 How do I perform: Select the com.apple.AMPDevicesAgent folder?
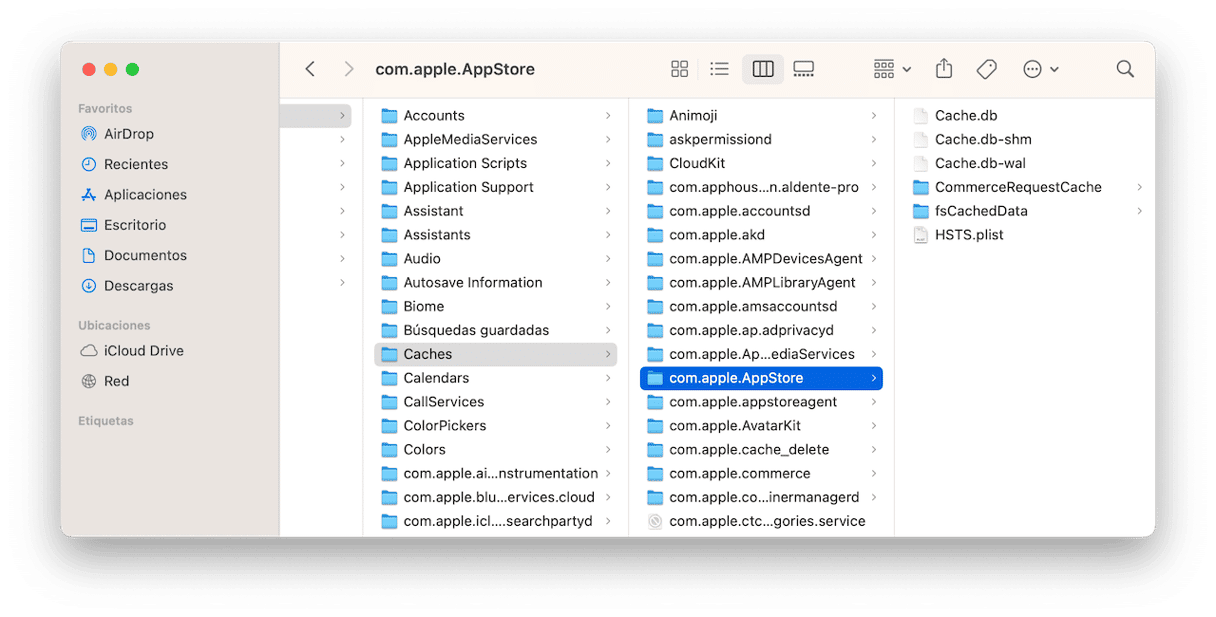pos(761,258)
